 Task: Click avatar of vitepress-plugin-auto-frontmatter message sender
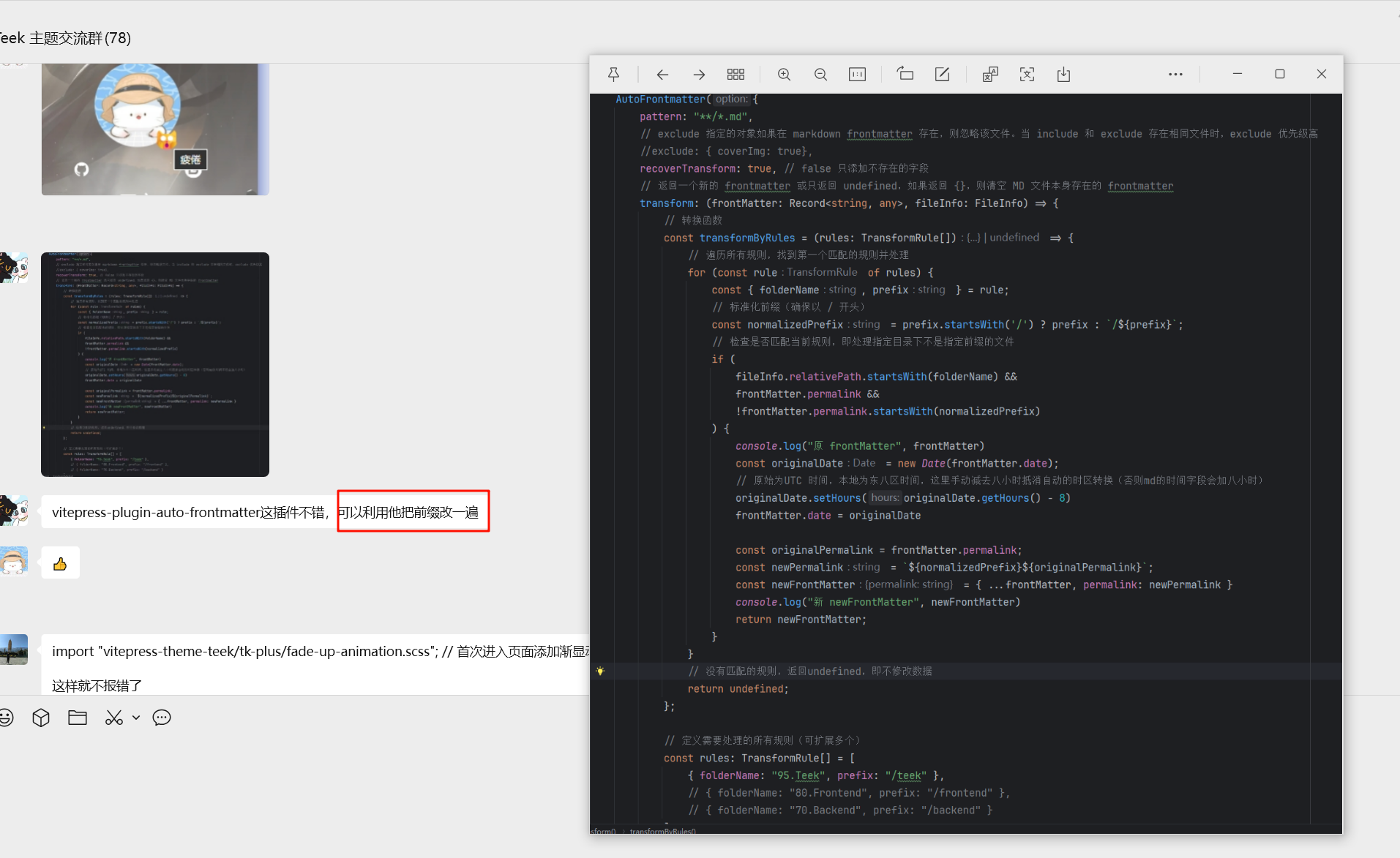click(x=14, y=511)
